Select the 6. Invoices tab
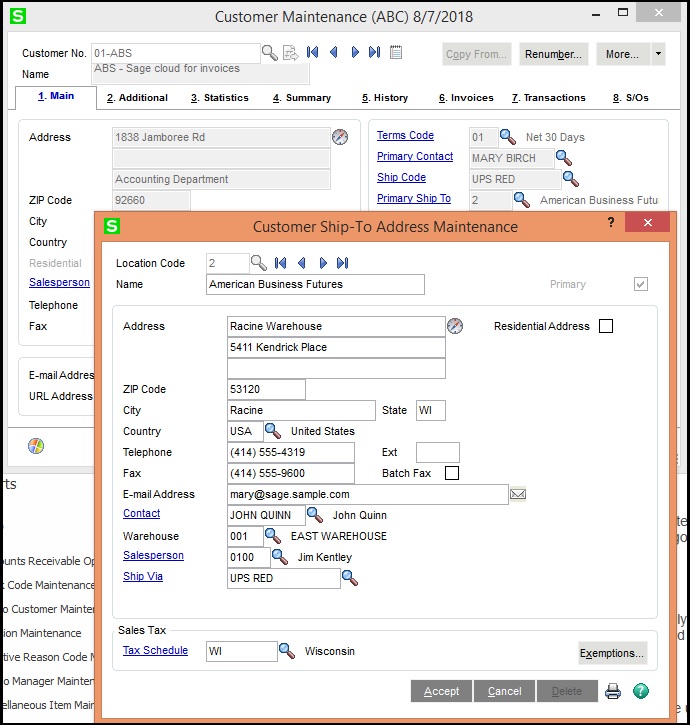This screenshot has height=725, width=690. point(466,98)
